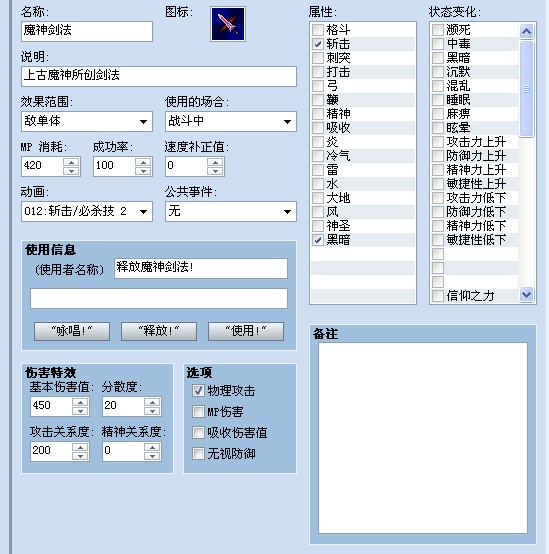Click the 备注 notes text area
Viewport: 549px width, 554px height.
click(423, 438)
